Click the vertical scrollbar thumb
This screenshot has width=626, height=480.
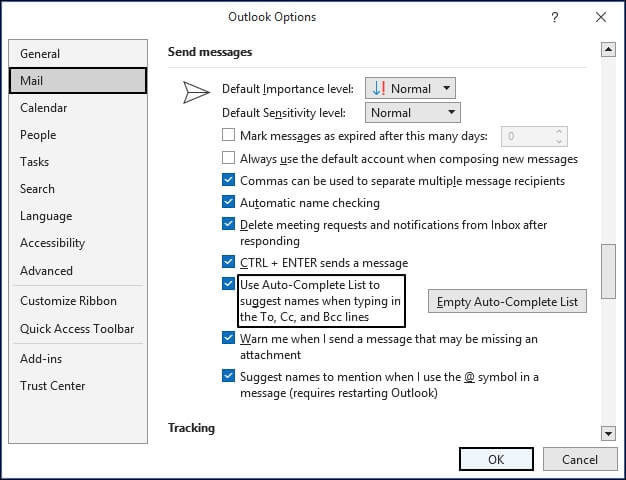tap(608, 271)
